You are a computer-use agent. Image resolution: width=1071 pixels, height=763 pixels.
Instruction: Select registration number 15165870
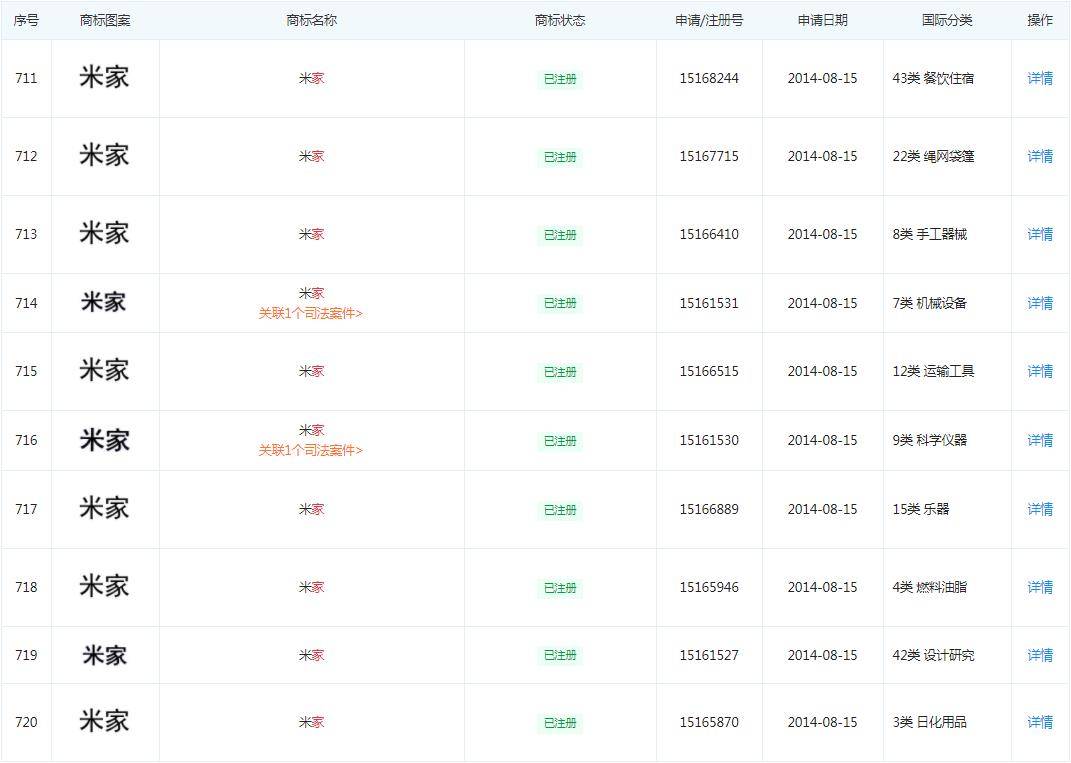click(709, 723)
